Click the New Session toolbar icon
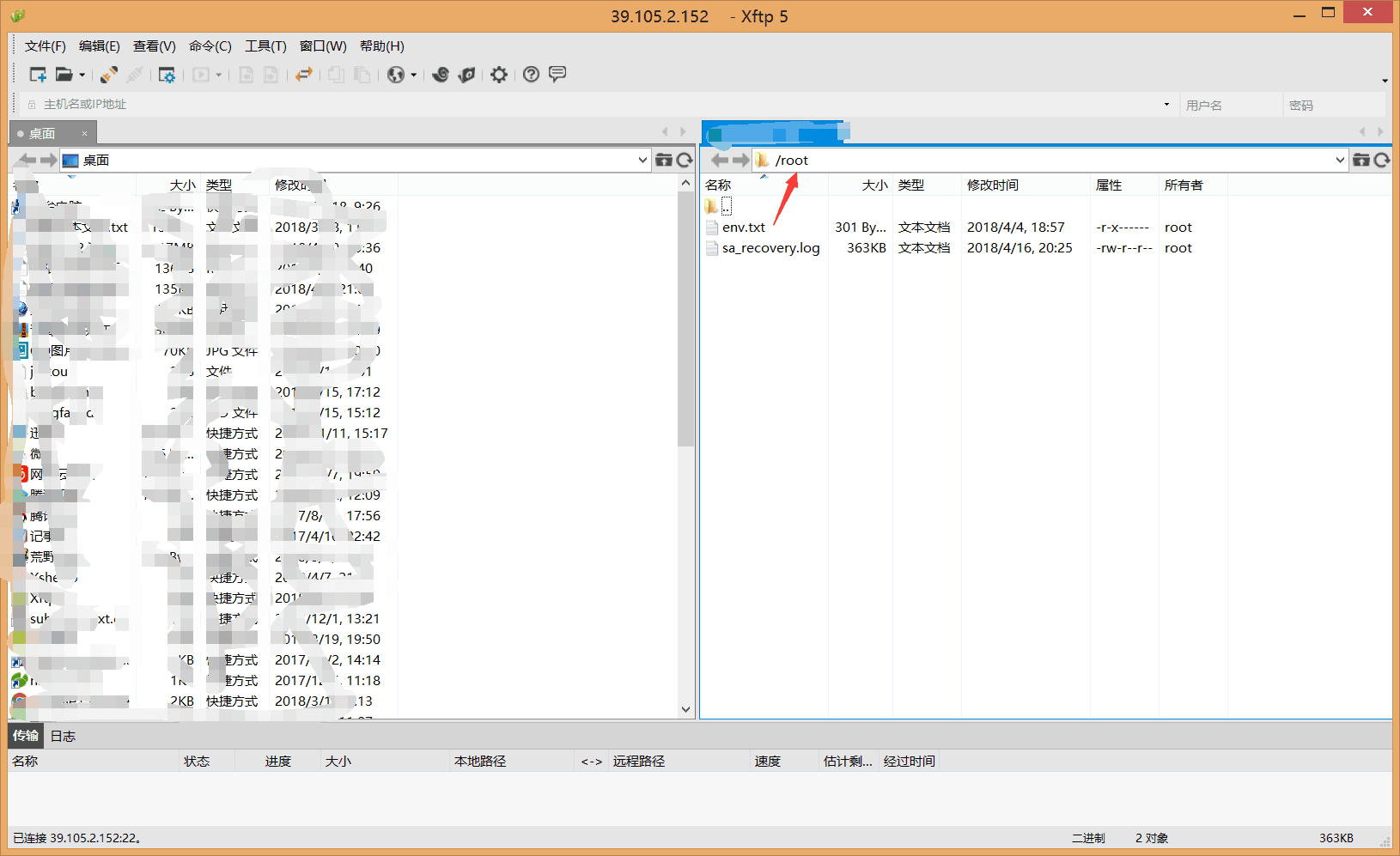 pyautogui.click(x=38, y=75)
